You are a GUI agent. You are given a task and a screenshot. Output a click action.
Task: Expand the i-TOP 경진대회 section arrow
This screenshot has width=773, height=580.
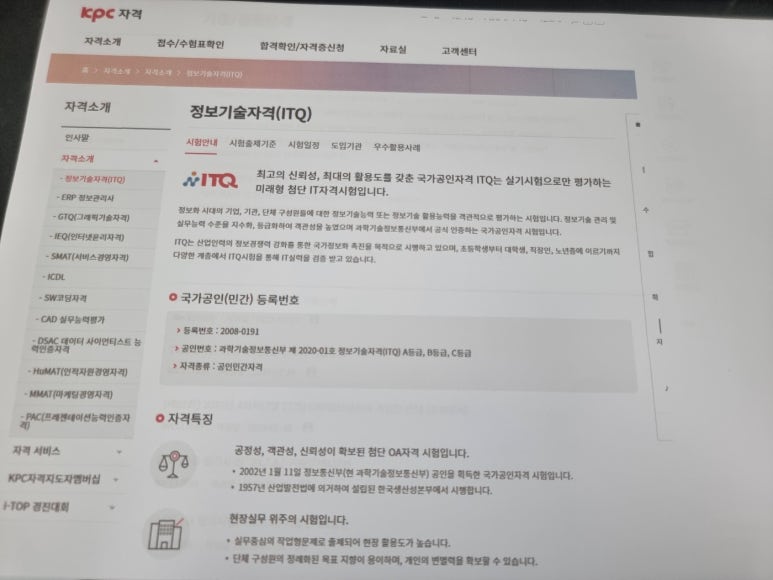(112, 507)
